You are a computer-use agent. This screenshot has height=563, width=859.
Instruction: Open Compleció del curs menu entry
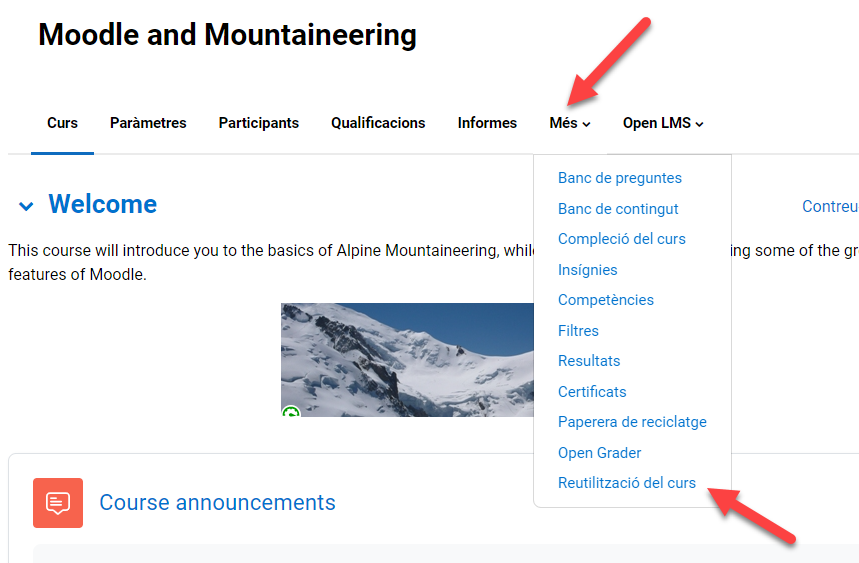tap(622, 239)
